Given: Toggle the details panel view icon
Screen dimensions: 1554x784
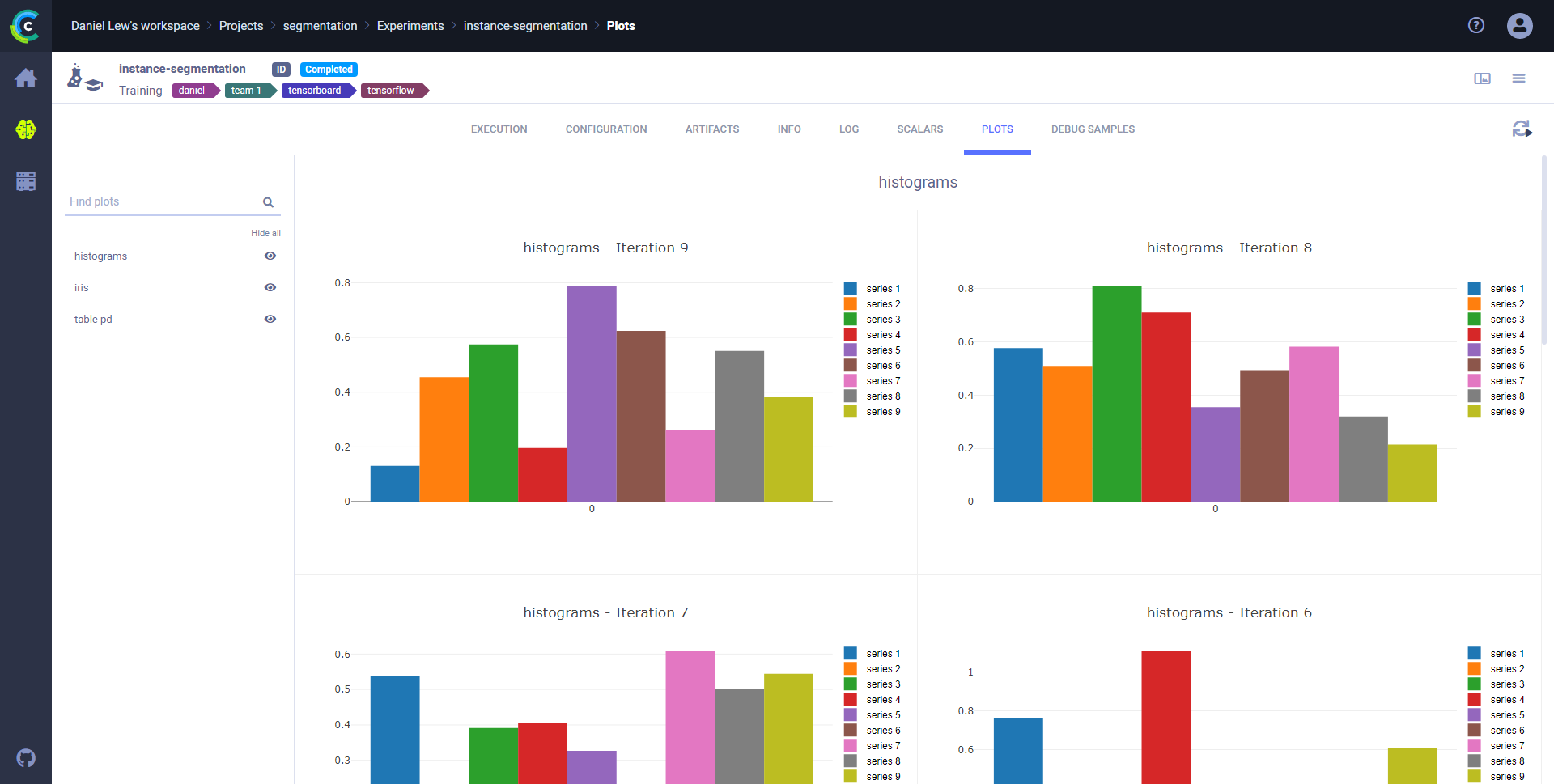Looking at the screenshot, I should coord(1482,78).
